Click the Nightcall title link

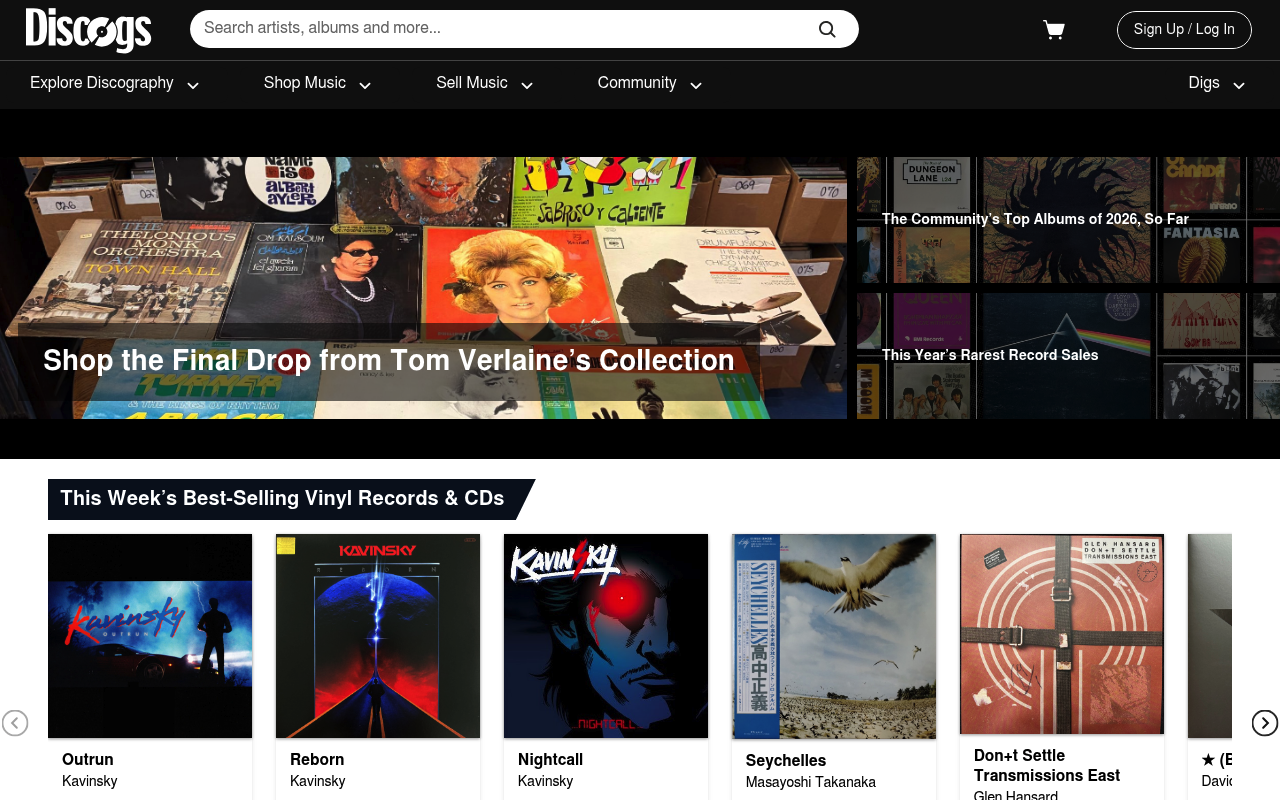point(550,760)
